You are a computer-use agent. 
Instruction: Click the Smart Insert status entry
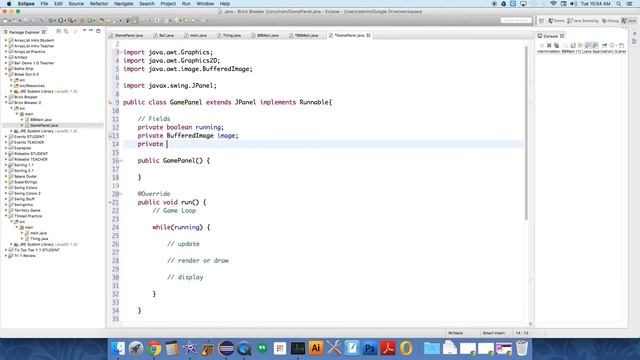coord(493,333)
